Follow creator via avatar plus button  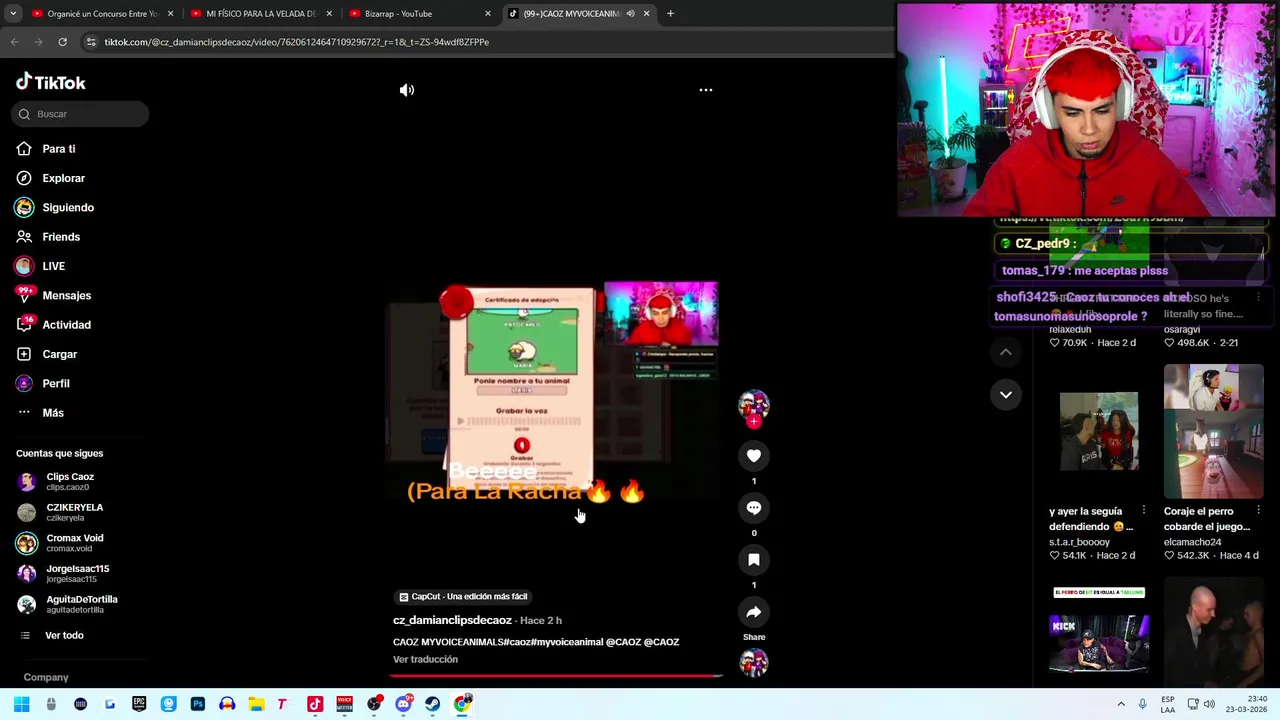[x=754, y=422]
